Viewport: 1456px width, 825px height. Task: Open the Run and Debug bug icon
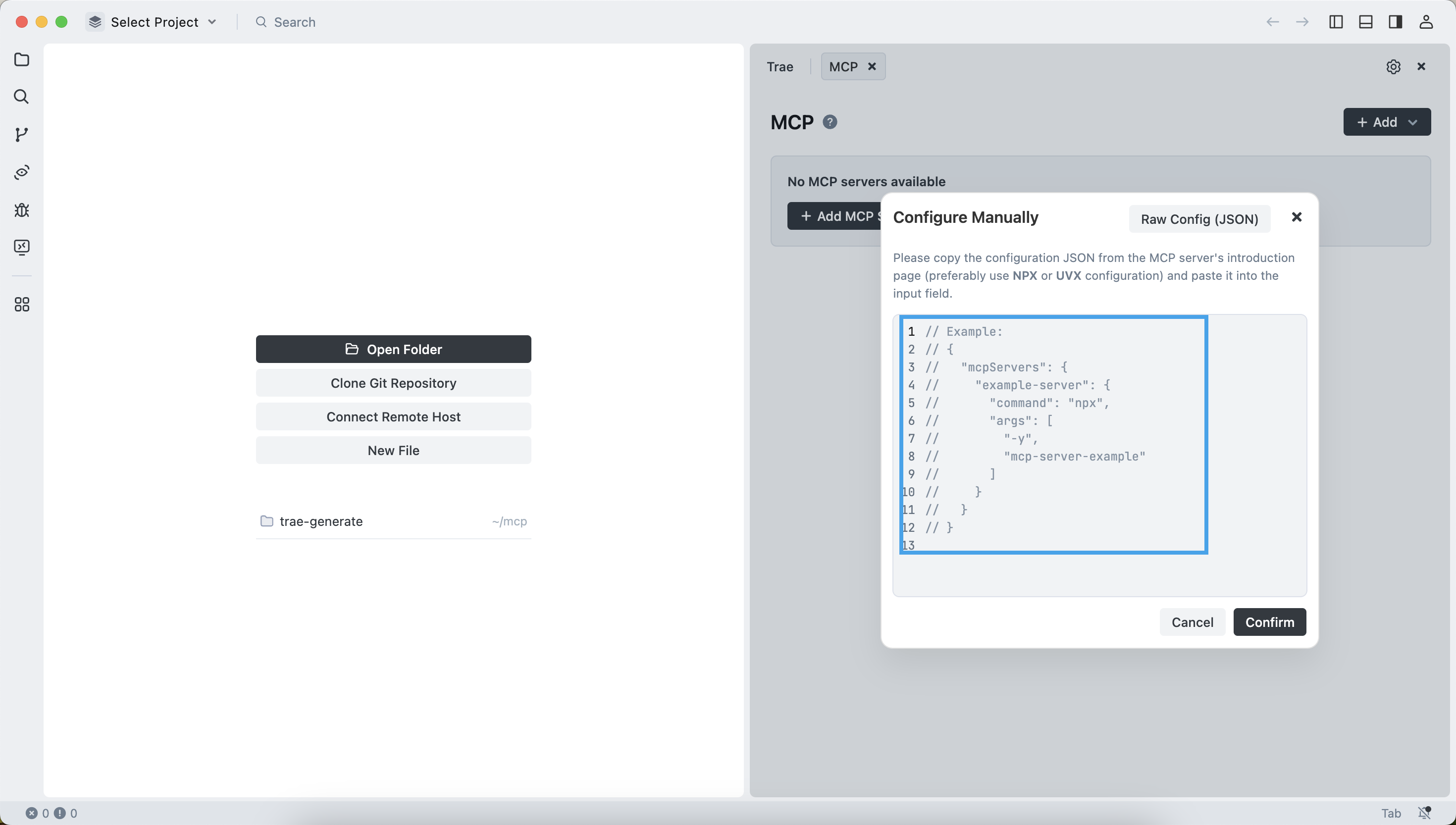[21, 210]
